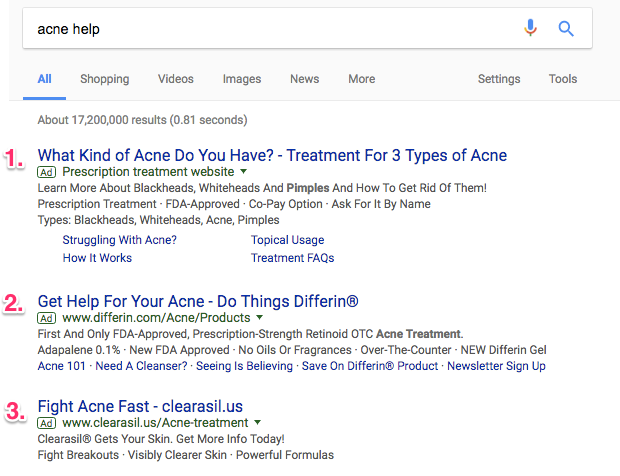Click the www.differin.com/Acne/Products URL text
This screenshot has height=476, width=620.
(x=156, y=317)
